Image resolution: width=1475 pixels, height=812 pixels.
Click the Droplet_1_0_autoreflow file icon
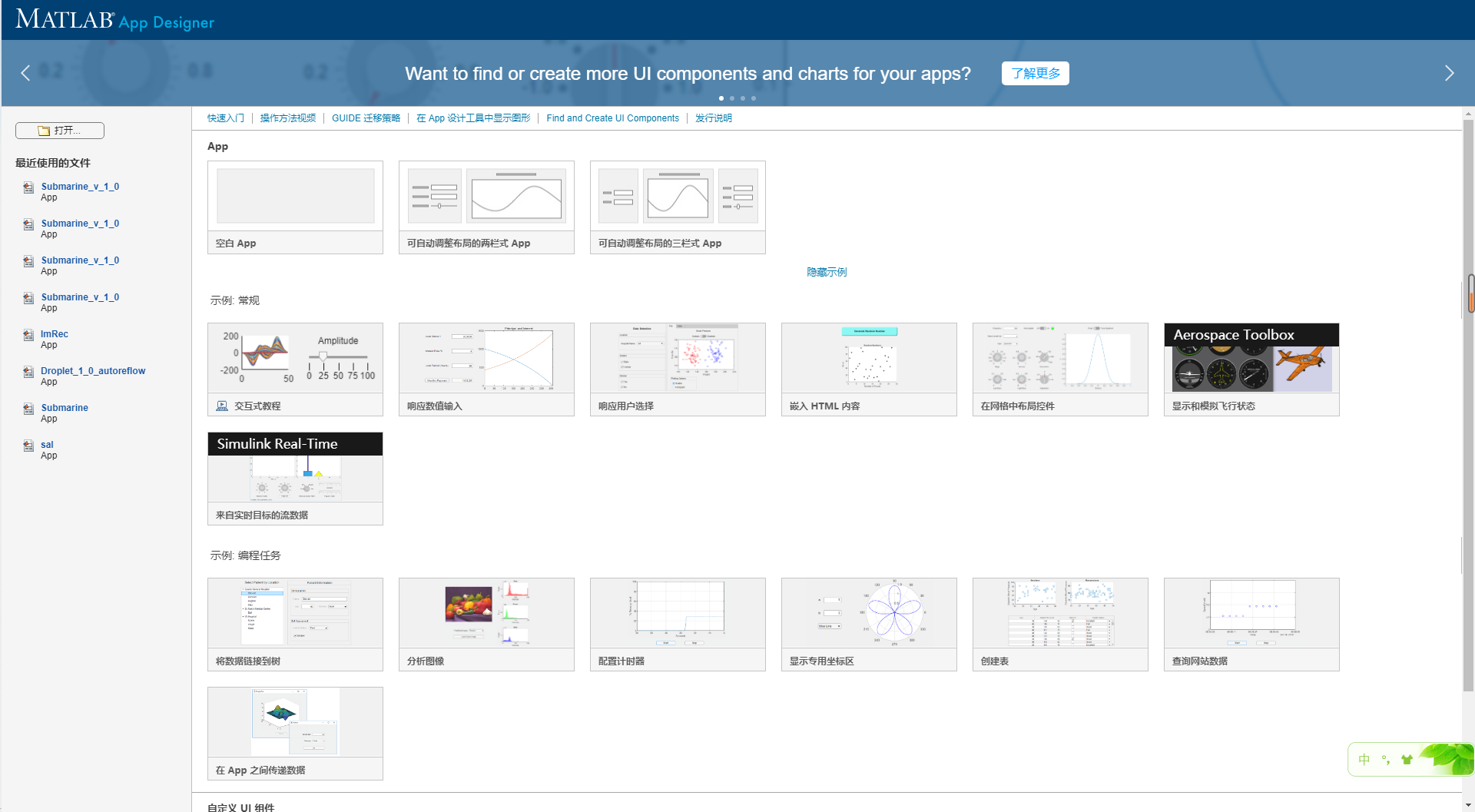click(x=28, y=372)
